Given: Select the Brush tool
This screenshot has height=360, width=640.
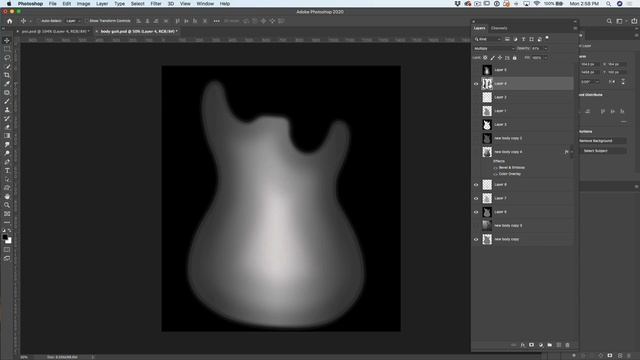Looking at the screenshot, I should coord(7,101).
